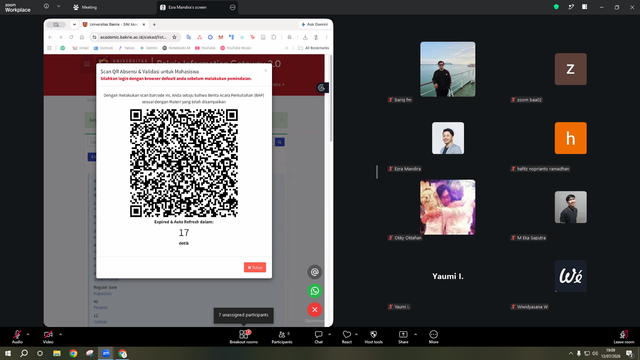Open options icon on Ezra Mandira's screen tab
The width and height of the screenshot is (640, 360).
232,7
